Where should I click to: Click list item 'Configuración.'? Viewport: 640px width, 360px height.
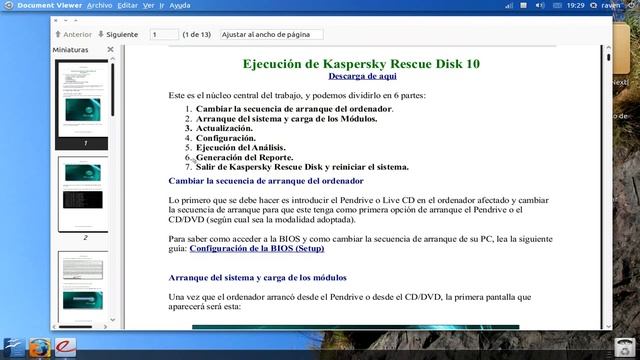coord(226,138)
